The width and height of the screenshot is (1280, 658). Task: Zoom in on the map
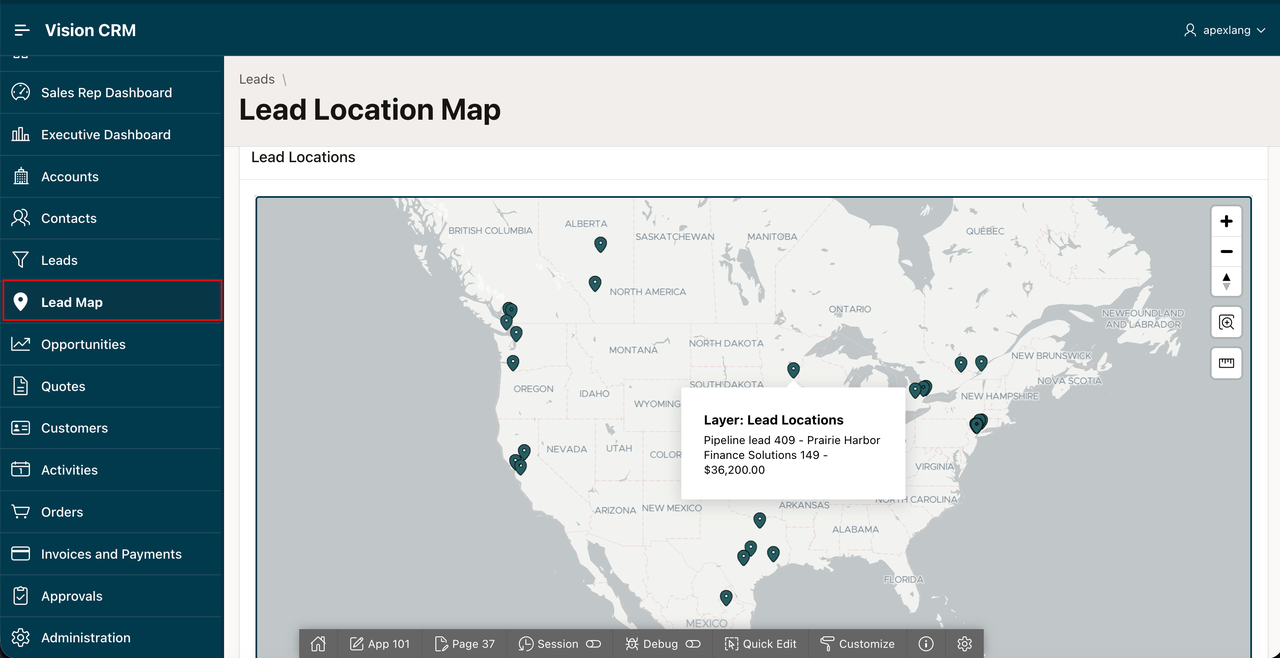1226,221
